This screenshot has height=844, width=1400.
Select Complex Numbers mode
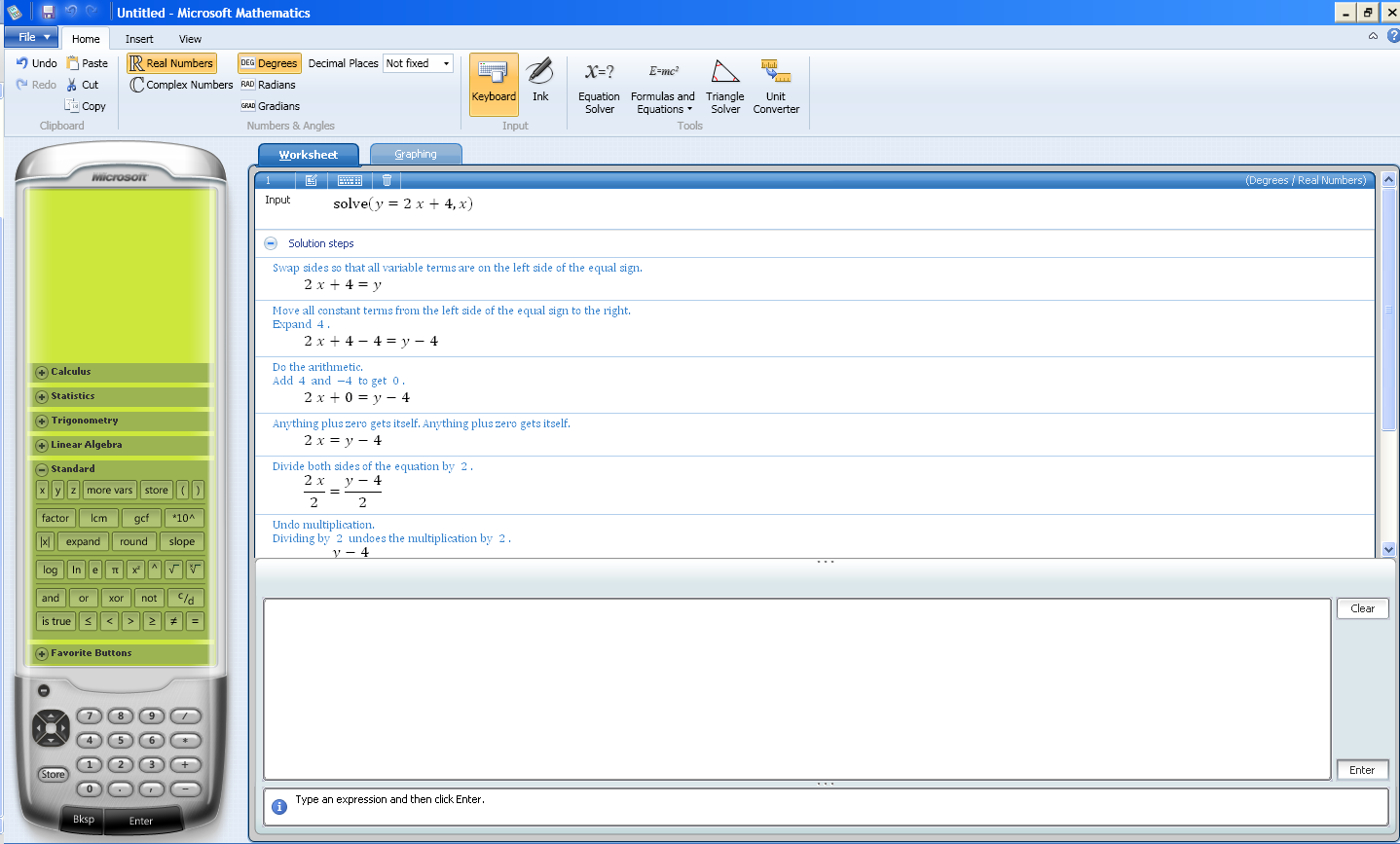tap(181, 85)
